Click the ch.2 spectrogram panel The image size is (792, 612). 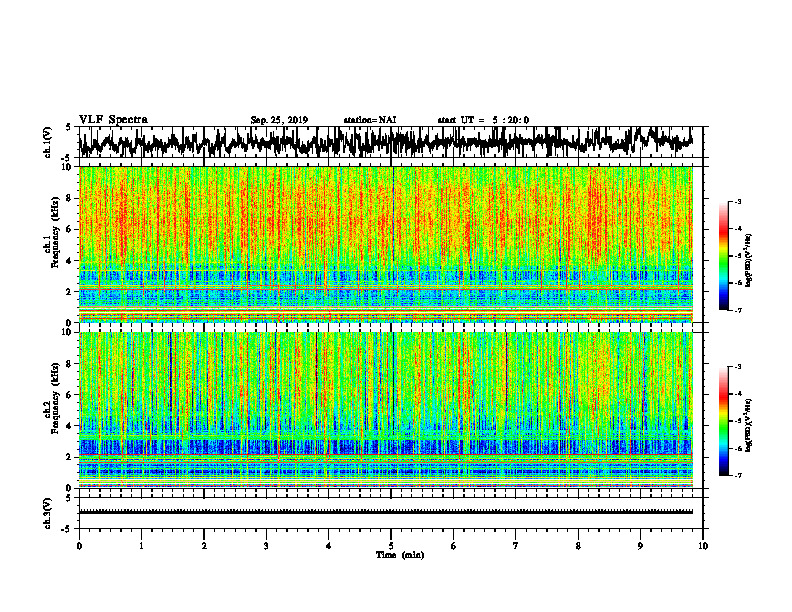coord(385,410)
